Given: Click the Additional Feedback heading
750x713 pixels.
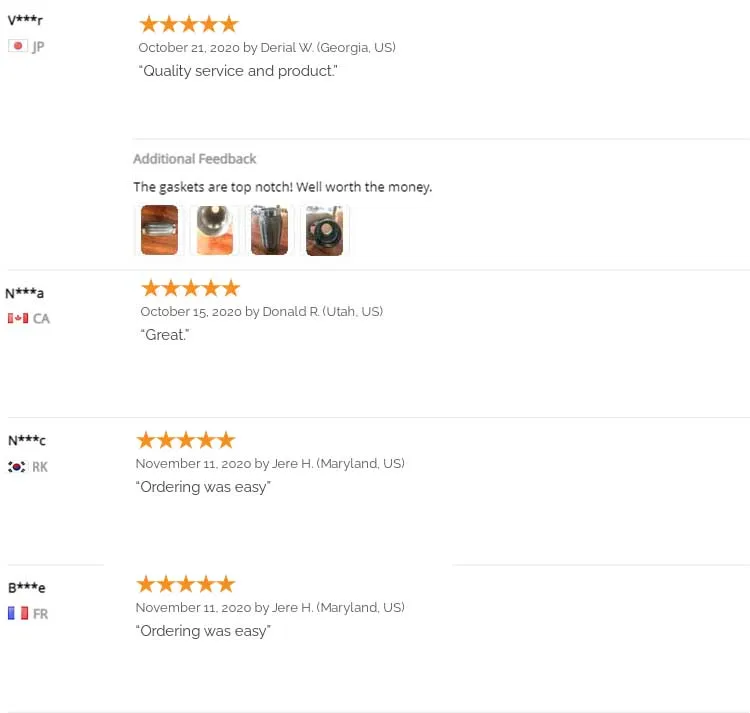Looking at the screenshot, I should (x=195, y=159).
